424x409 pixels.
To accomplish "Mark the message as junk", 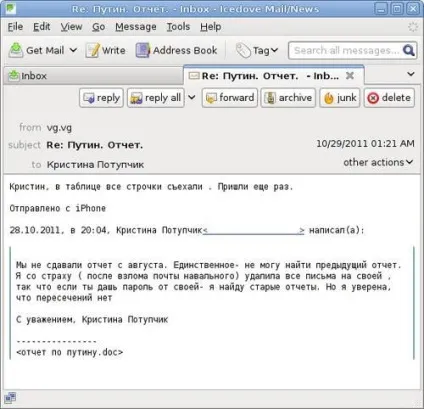I will [340, 98].
